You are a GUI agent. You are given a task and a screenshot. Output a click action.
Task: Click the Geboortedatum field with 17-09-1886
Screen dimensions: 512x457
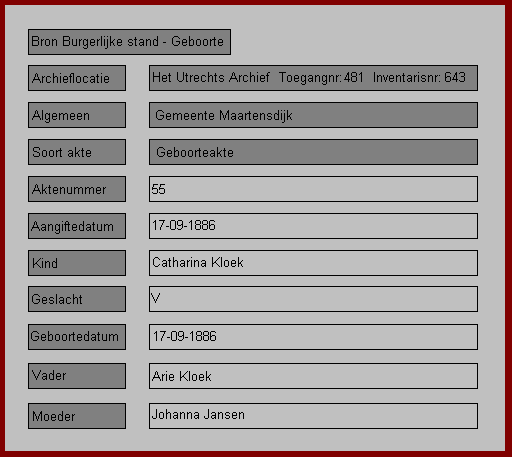(313, 337)
